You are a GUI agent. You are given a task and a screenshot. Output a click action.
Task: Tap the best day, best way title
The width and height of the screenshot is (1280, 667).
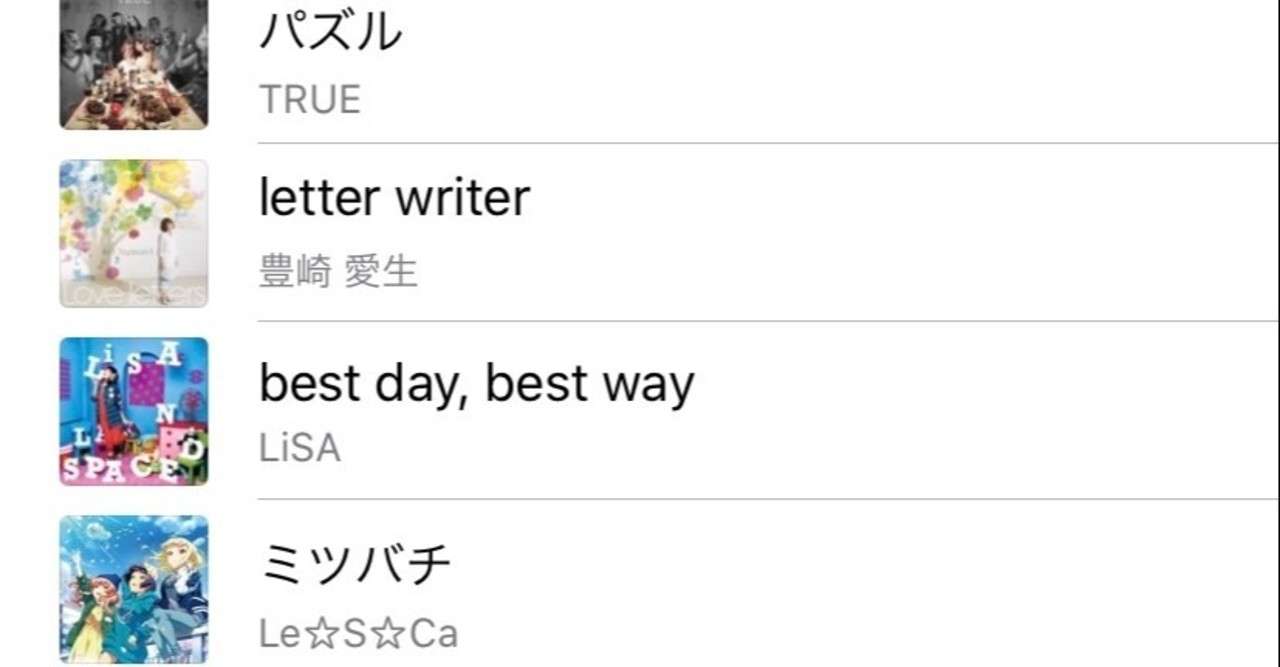pos(476,384)
